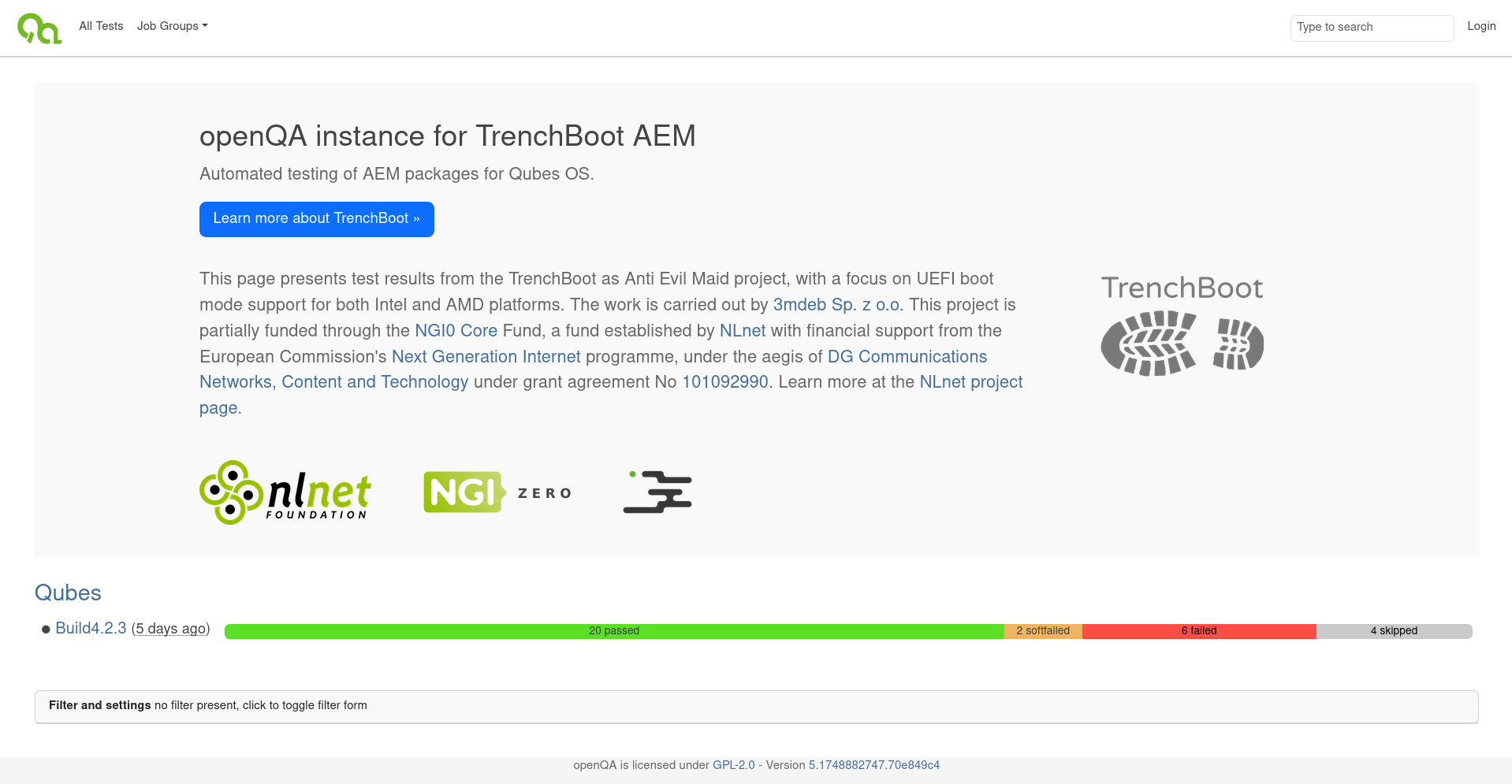Toggle the filter form via Filter and settings

pyautogui.click(x=99, y=705)
